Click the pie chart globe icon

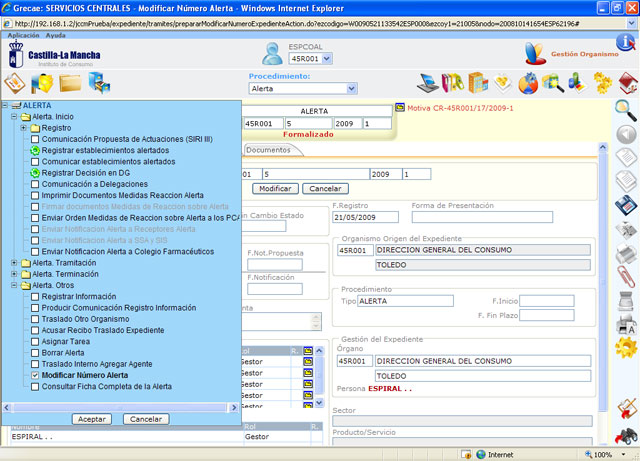pos(528,83)
